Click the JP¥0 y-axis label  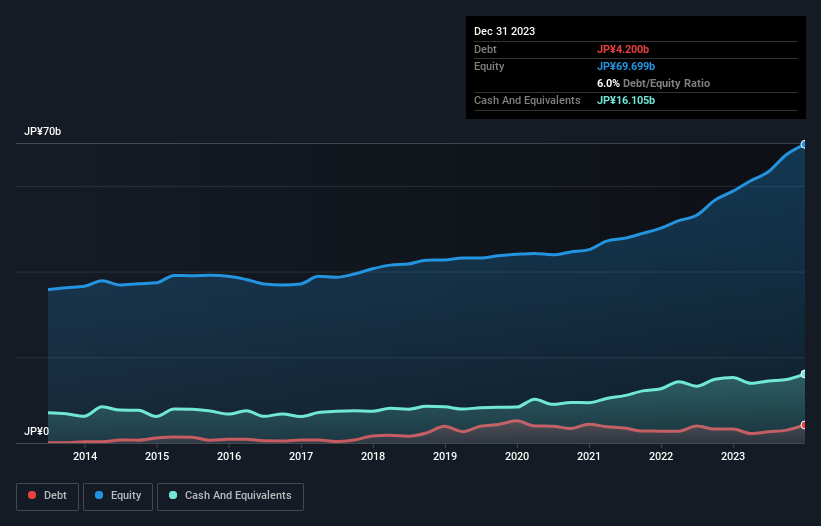(36, 431)
